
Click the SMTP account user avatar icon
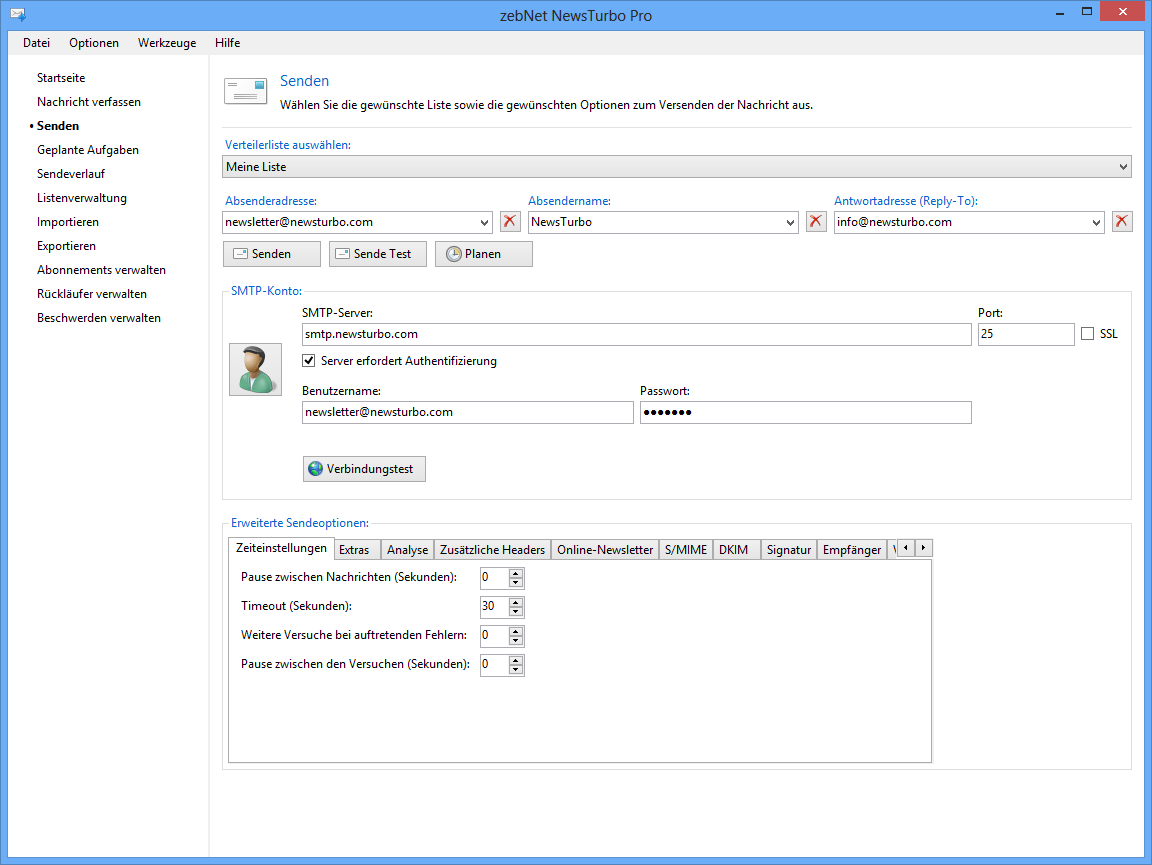pos(255,369)
